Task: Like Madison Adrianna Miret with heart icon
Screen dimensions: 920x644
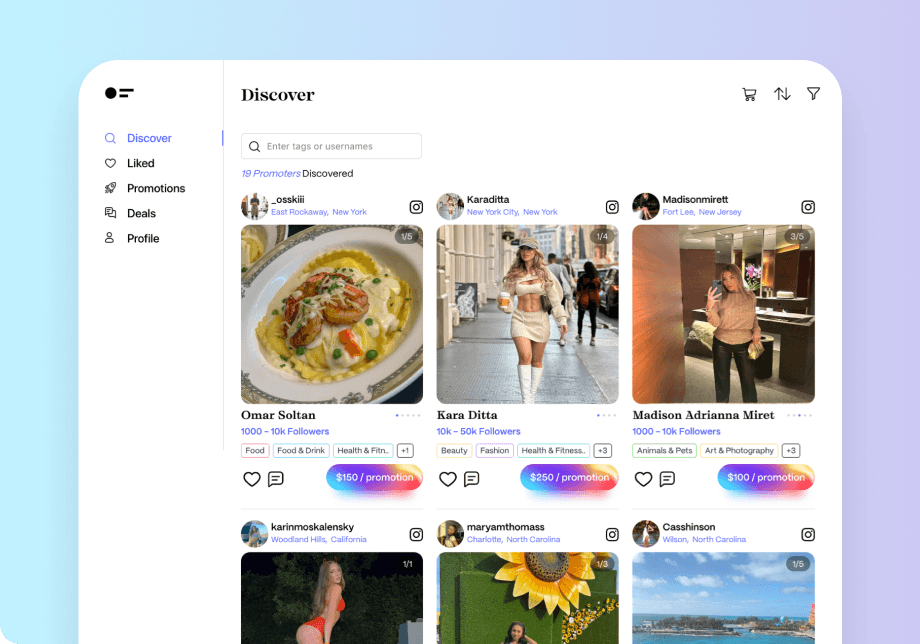Action: [643, 479]
